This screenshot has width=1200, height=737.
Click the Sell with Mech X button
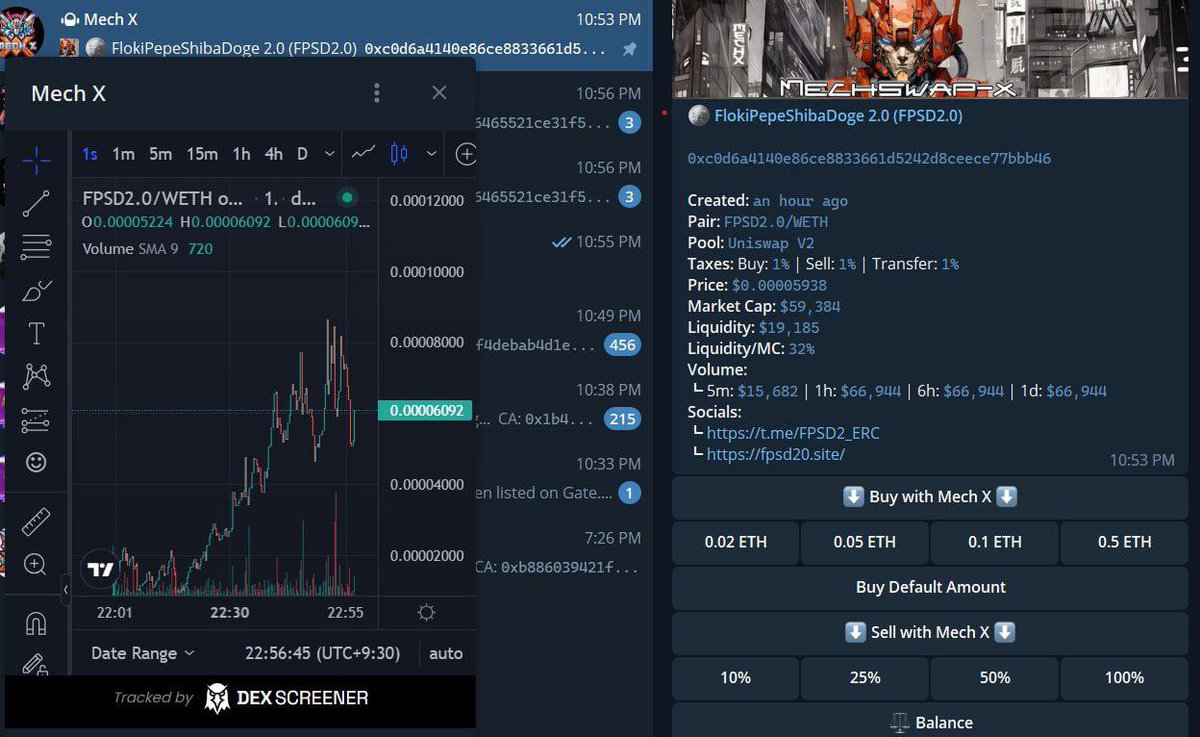(930, 632)
